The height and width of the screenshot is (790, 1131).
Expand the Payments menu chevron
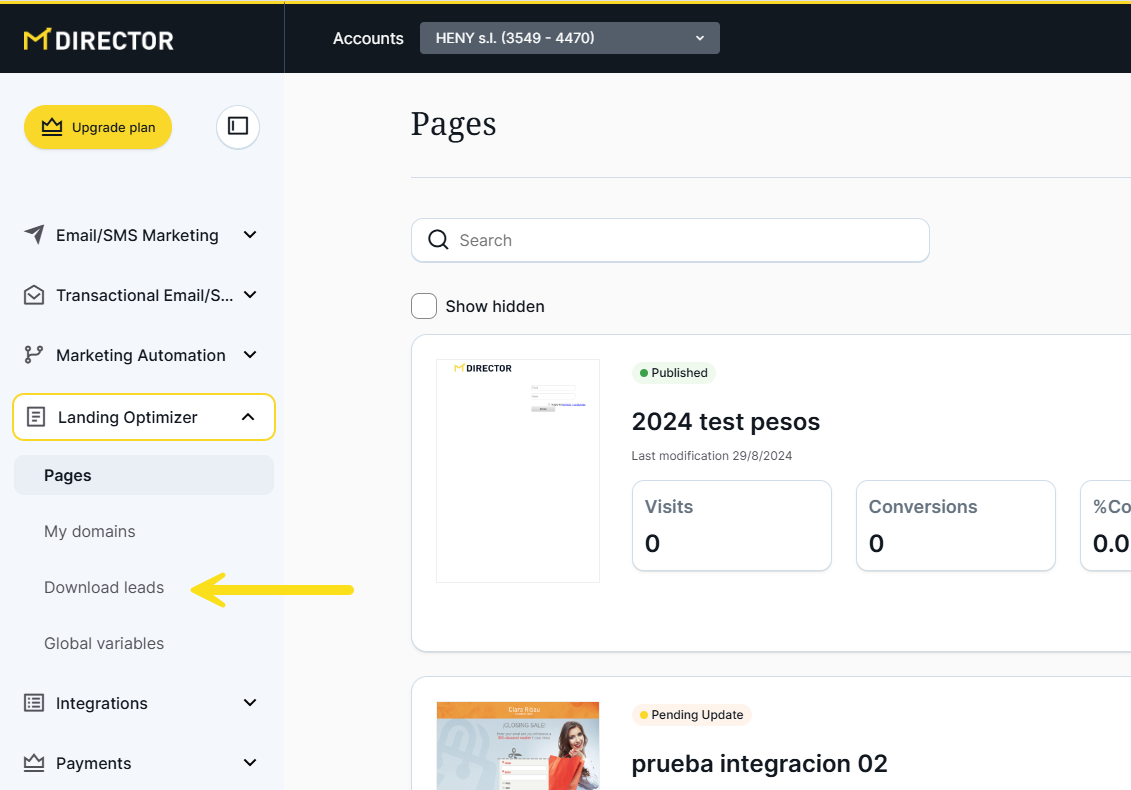tap(250, 763)
